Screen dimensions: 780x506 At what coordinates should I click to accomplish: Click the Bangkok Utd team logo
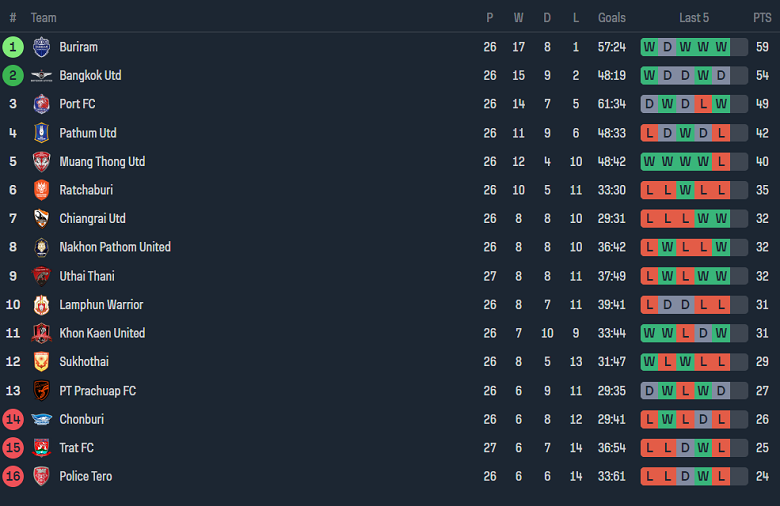coord(41,76)
